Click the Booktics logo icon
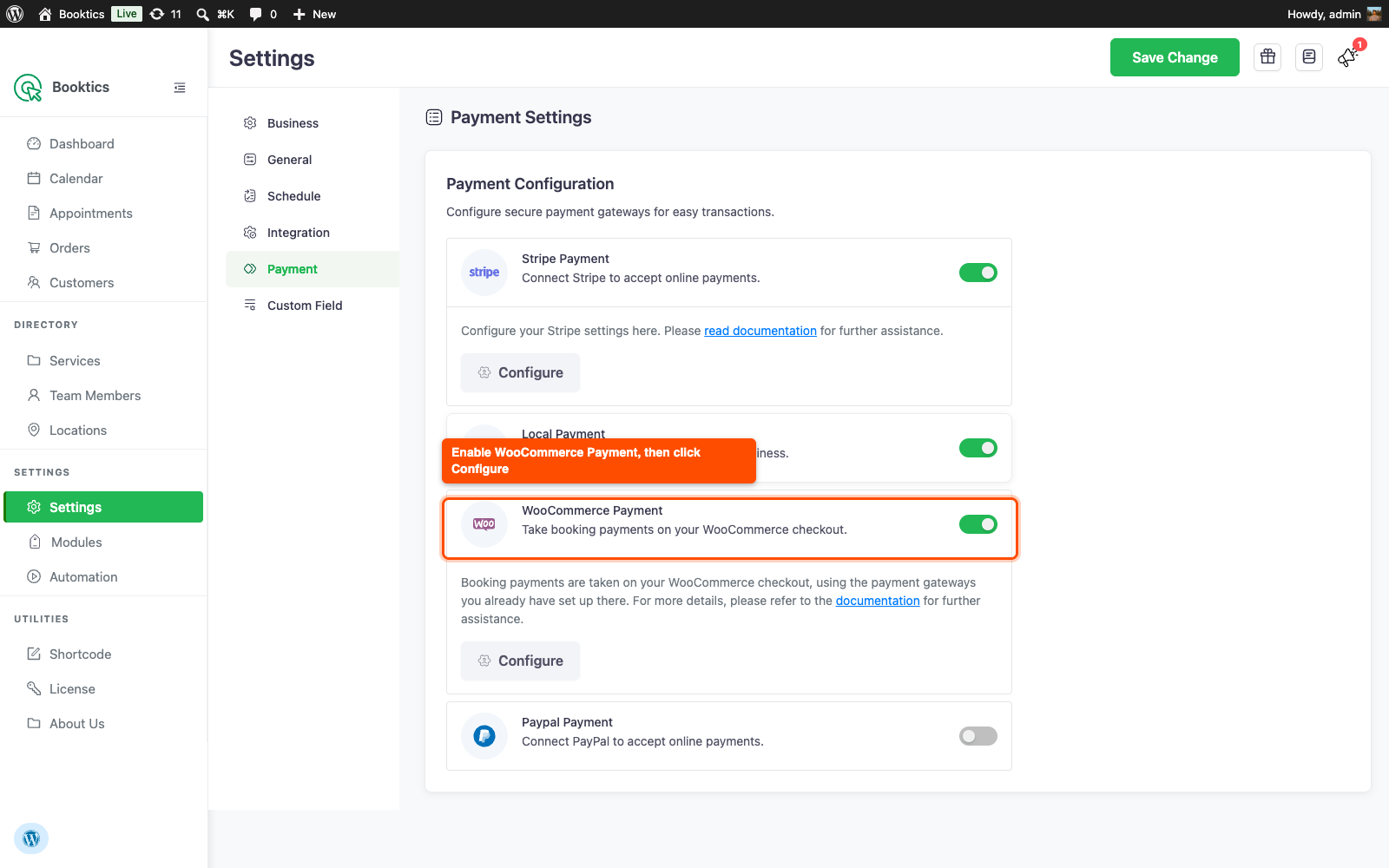 tap(28, 87)
